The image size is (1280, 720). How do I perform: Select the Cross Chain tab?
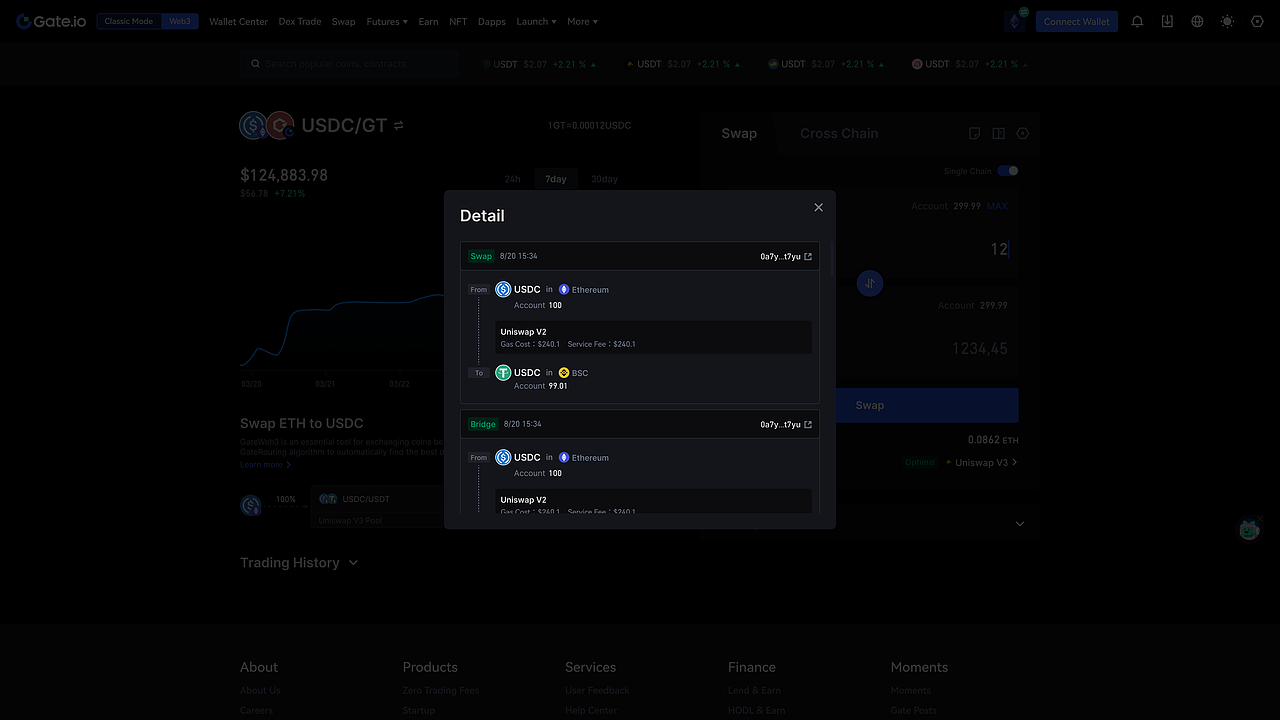839,133
